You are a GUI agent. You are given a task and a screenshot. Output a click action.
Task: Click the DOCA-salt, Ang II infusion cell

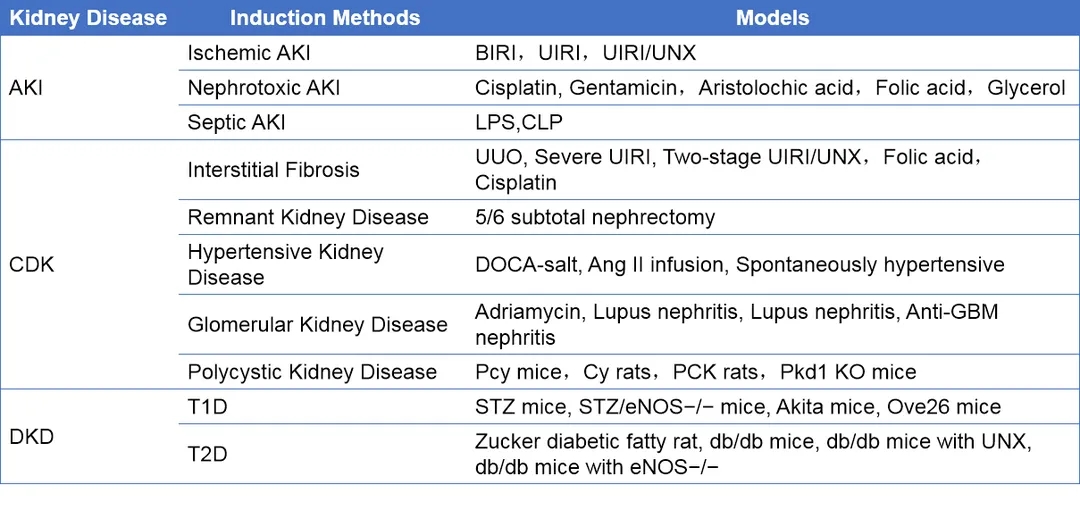tap(739, 264)
